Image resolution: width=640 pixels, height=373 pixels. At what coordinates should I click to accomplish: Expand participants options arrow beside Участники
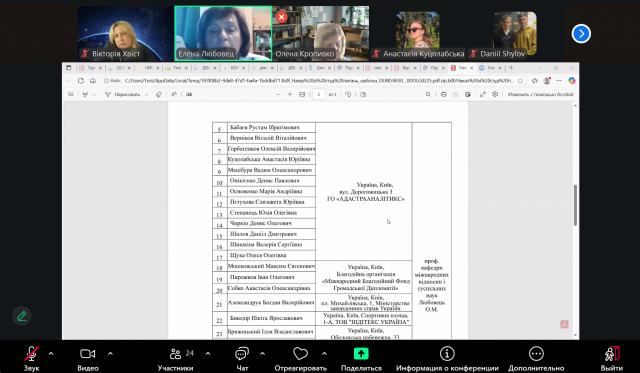click(x=208, y=353)
